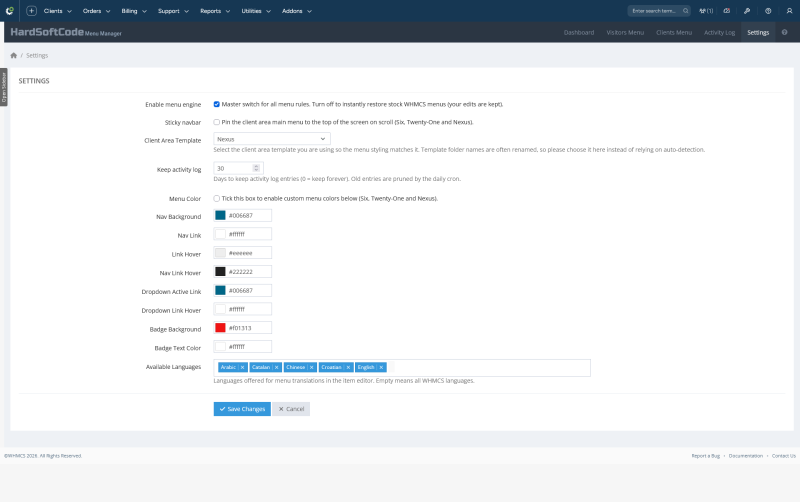Open the Visitors Menu tab
This screenshot has height=502, width=800.
tap(625, 32)
